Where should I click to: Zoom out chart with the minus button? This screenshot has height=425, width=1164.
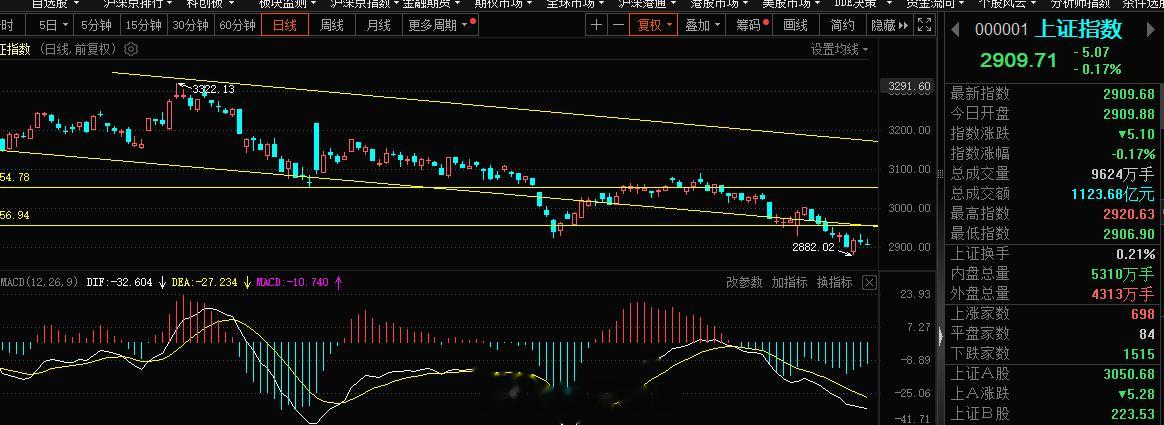tap(618, 25)
